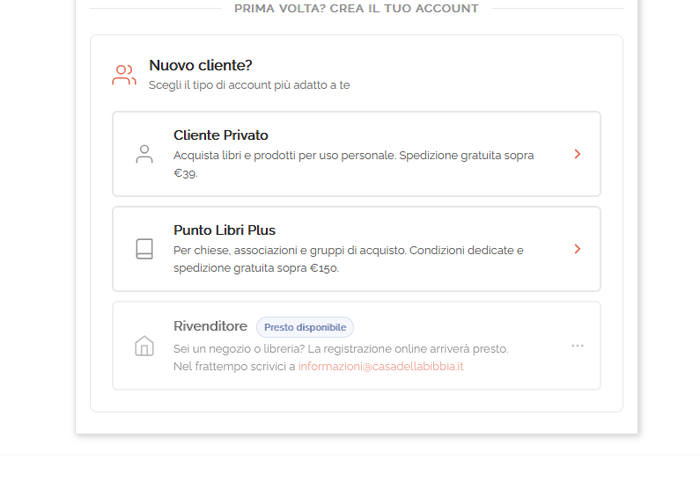Click the 'Per chiese, associazioni e gruppi di acquisto' description

coord(290,250)
